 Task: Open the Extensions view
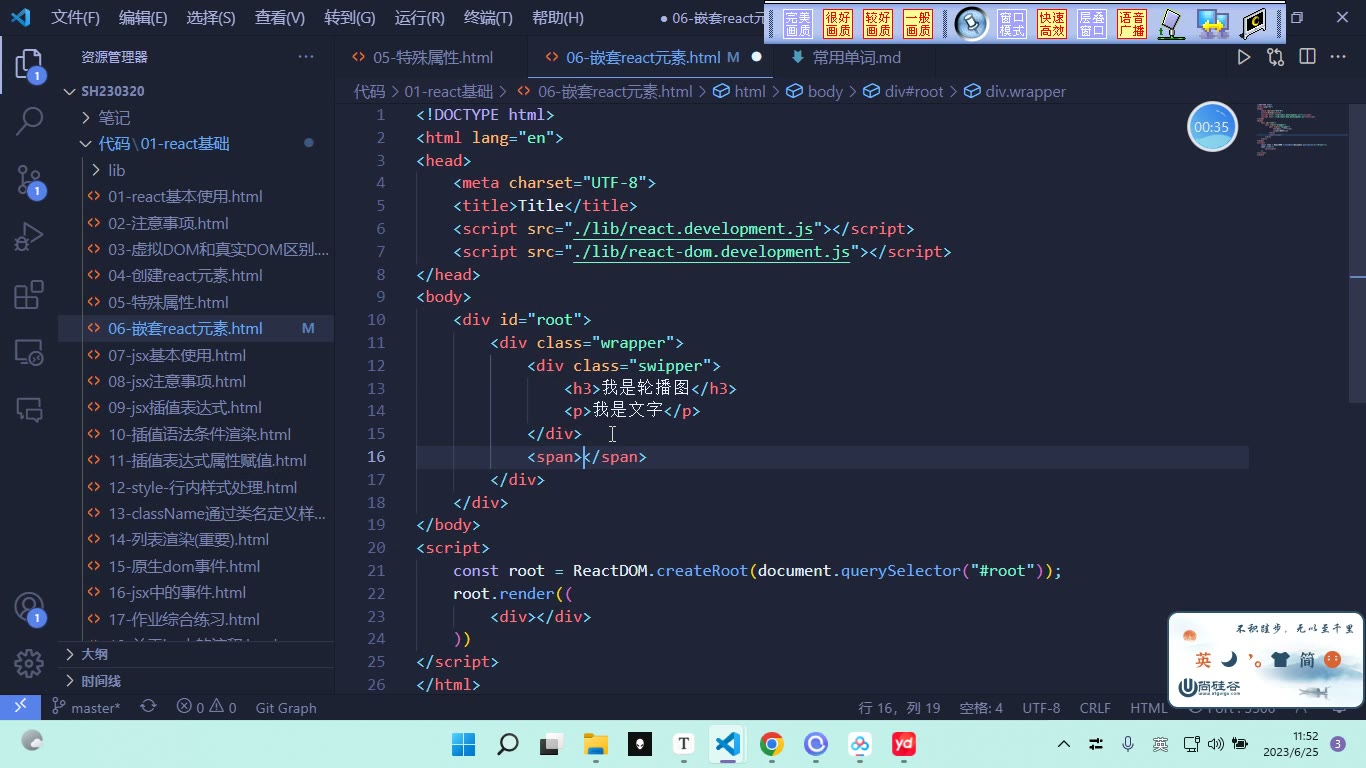click(29, 295)
